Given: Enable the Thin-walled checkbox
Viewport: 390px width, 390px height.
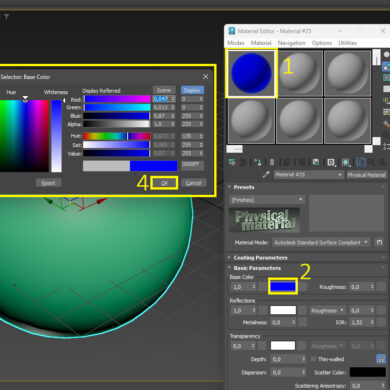Looking at the screenshot, I should click(x=313, y=359).
